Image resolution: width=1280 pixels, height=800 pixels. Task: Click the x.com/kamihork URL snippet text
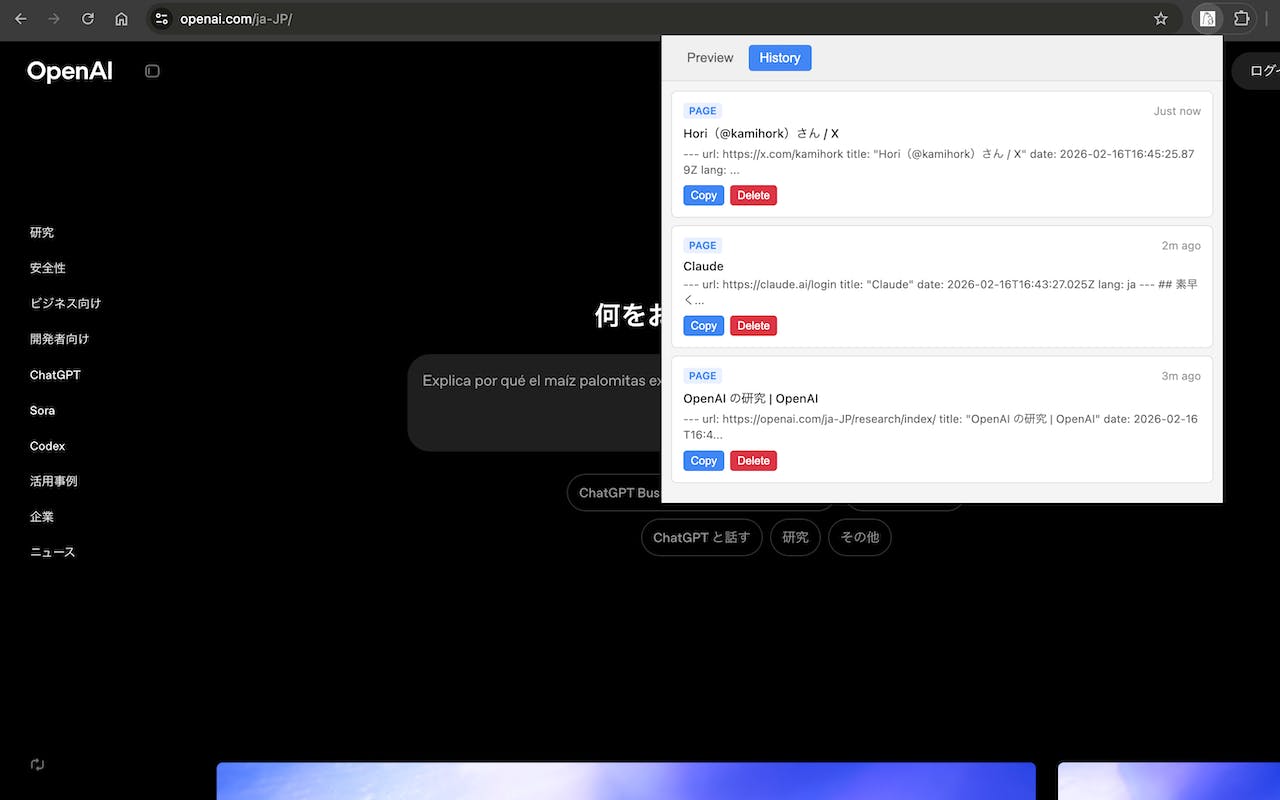coord(941,162)
